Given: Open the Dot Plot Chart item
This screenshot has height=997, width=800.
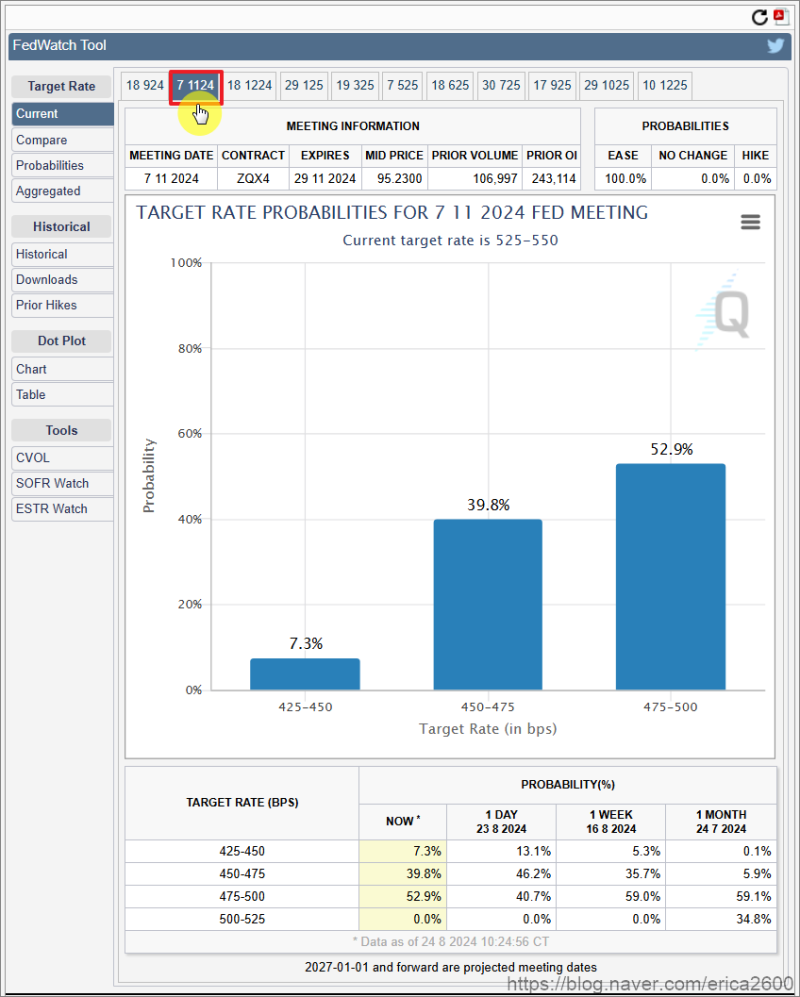Looking at the screenshot, I should [x=62, y=369].
